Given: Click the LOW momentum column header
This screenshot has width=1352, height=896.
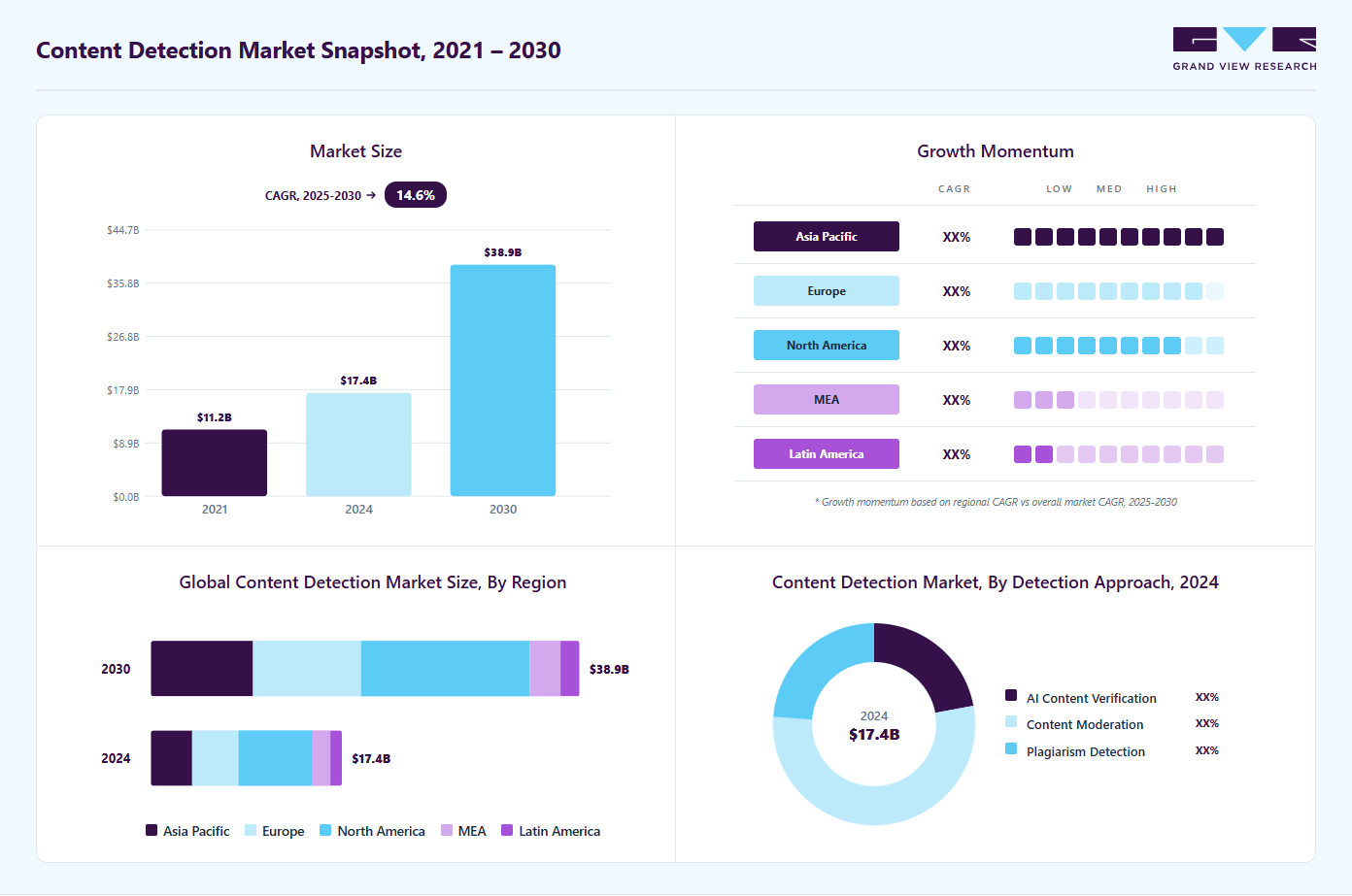Looking at the screenshot, I should (1060, 189).
